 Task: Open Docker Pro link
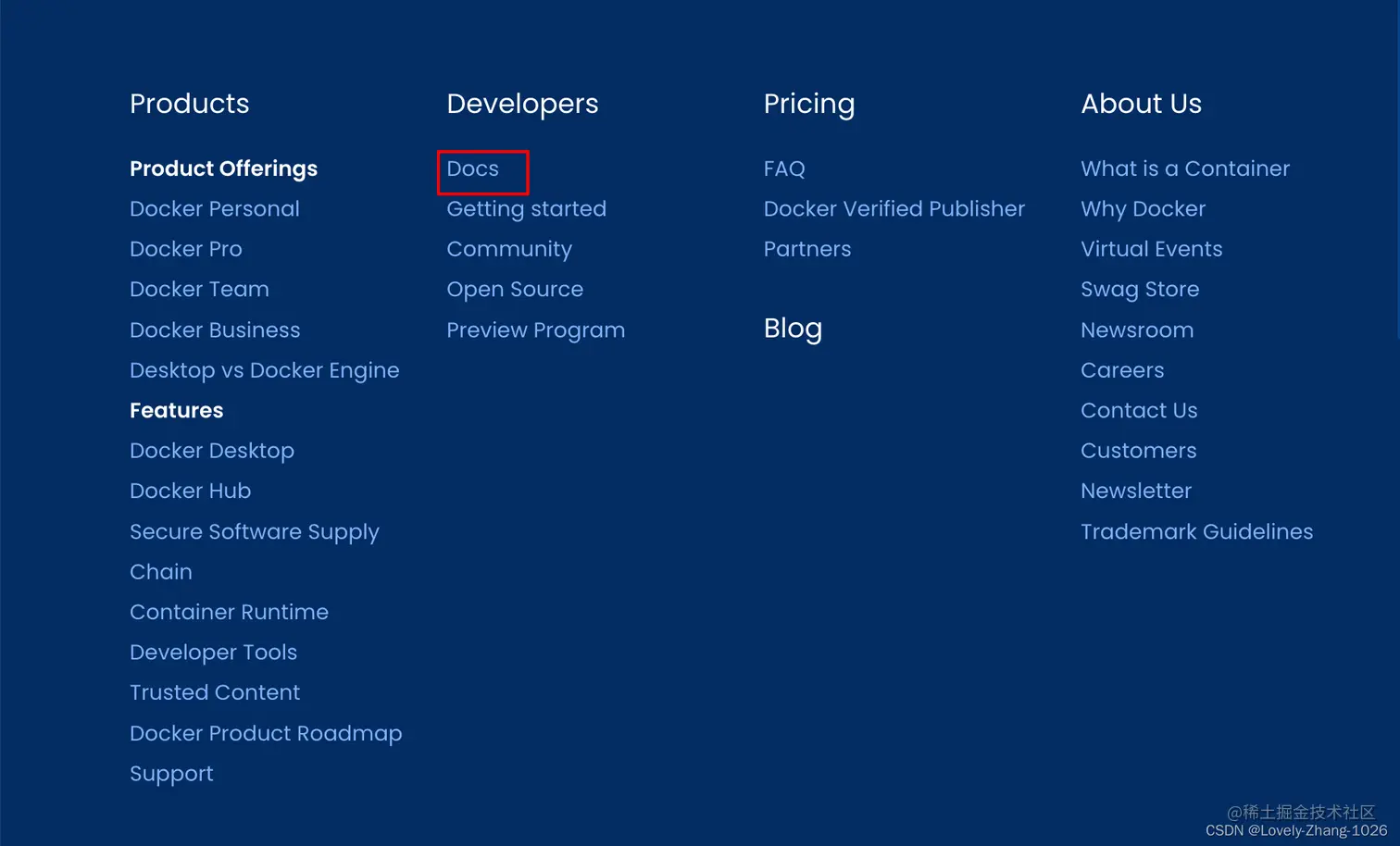185,249
